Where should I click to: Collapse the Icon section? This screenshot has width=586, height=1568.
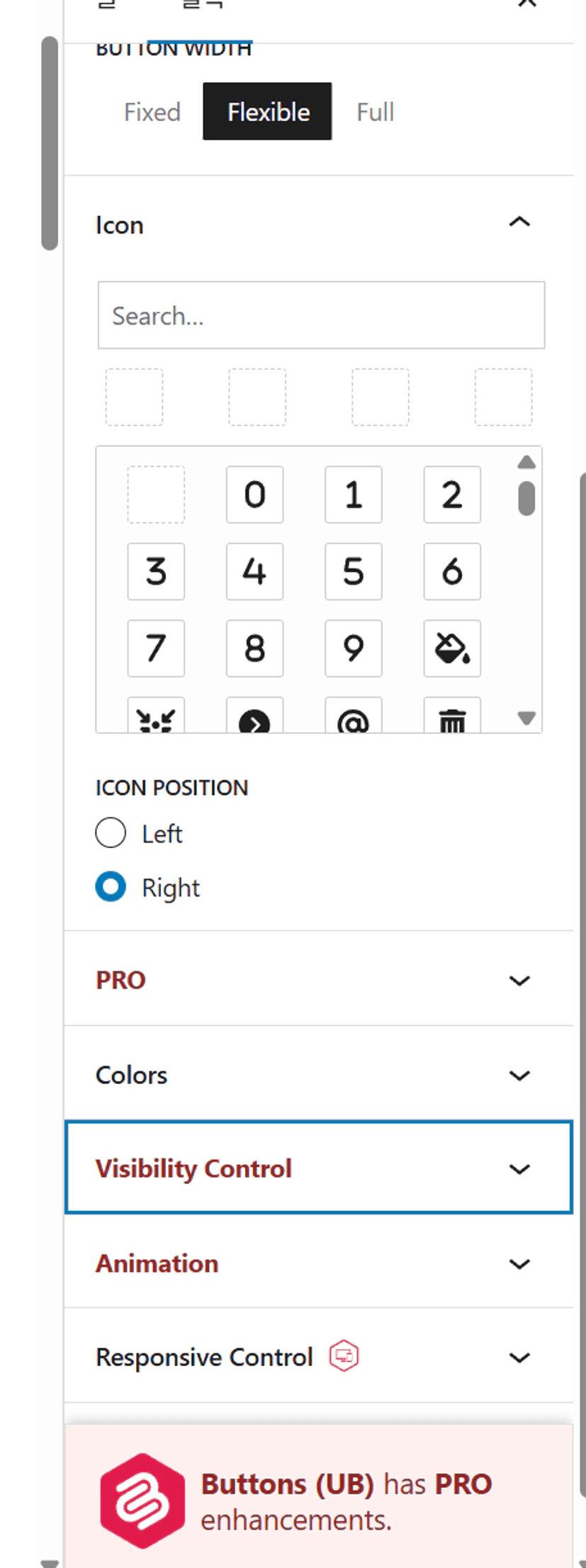[x=519, y=223]
